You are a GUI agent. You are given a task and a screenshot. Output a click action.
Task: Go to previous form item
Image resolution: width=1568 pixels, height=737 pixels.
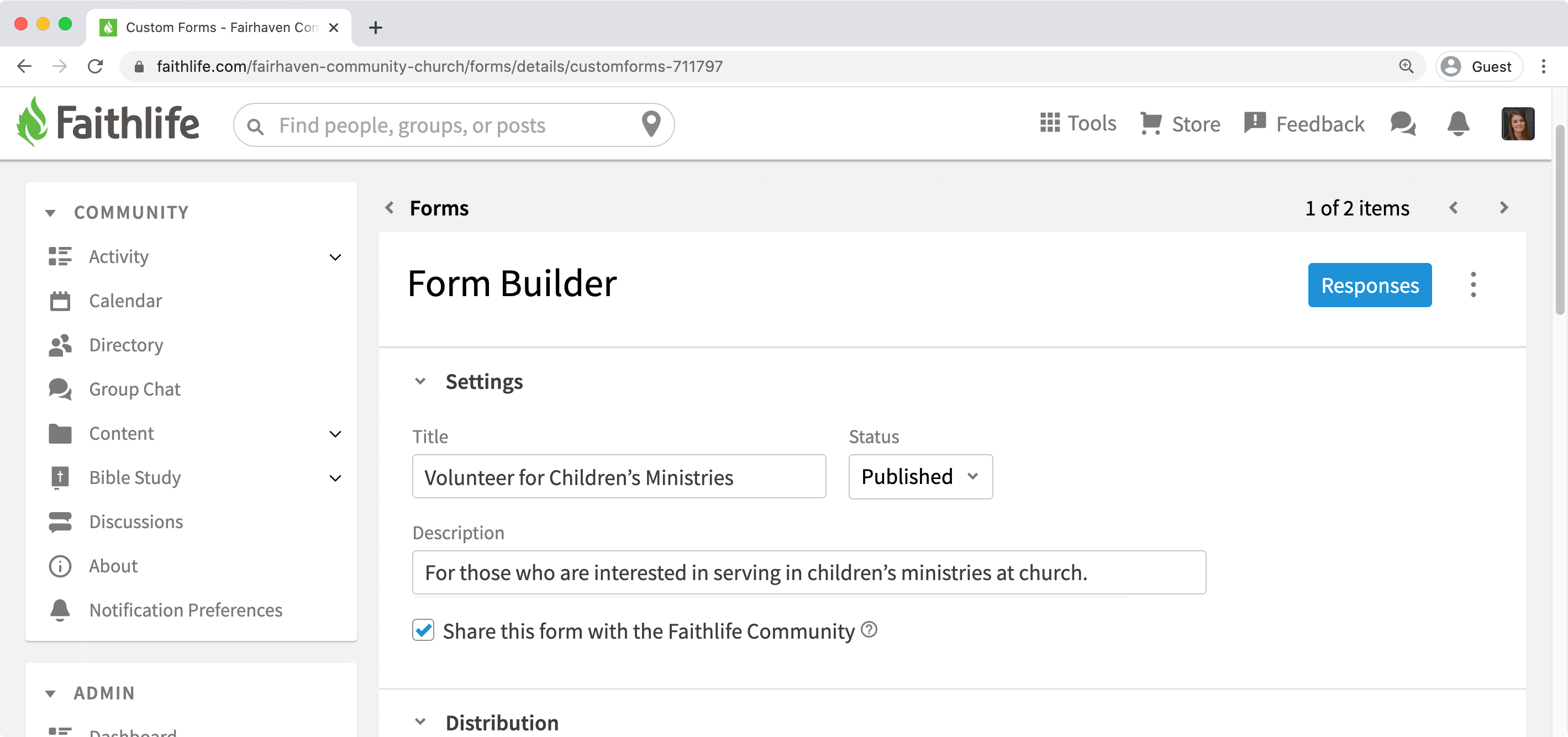[1454, 208]
